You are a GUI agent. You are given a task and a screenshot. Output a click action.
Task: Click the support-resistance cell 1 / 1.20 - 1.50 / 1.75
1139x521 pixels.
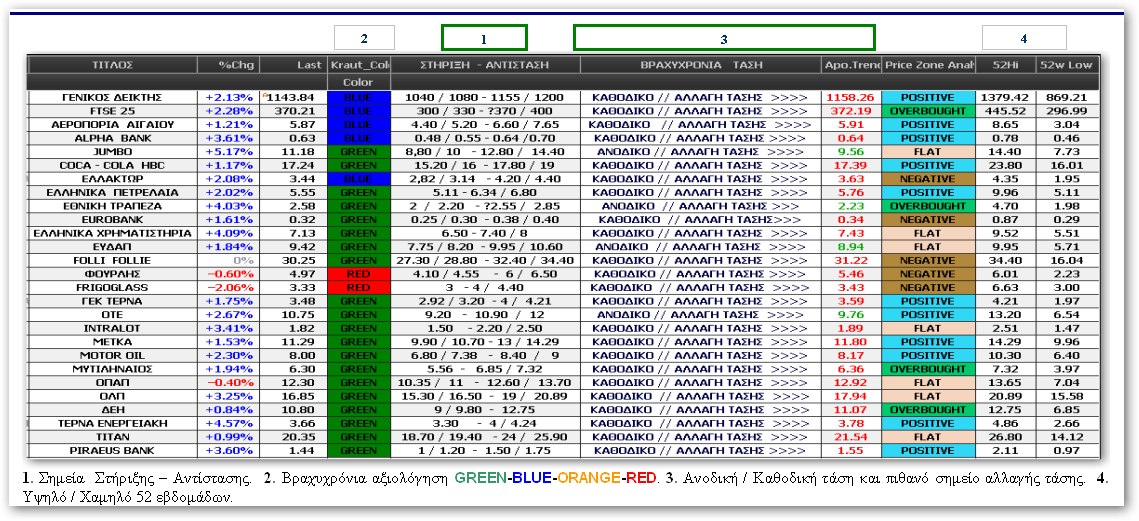(485, 451)
